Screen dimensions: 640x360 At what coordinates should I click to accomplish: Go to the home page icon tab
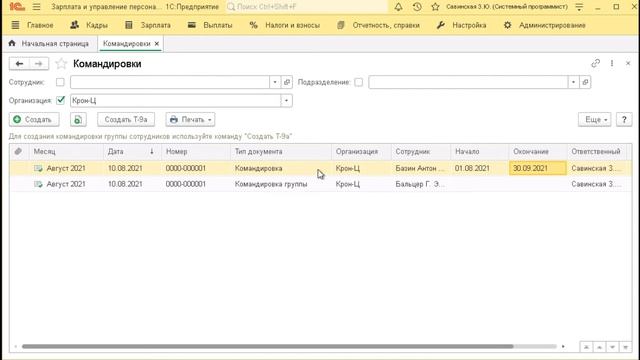pos(12,43)
